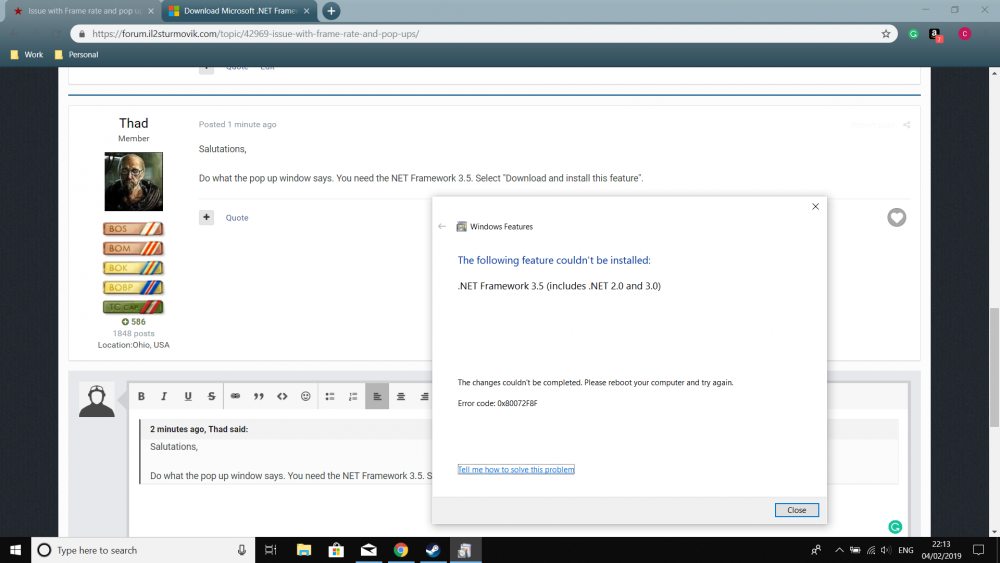Click the ENG language indicator
Screen dimensions: 1000x563
click(906, 550)
